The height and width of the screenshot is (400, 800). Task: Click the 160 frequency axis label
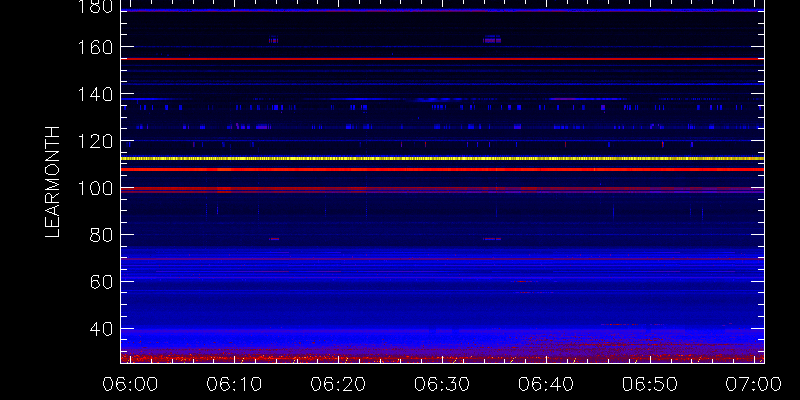(x=94, y=47)
